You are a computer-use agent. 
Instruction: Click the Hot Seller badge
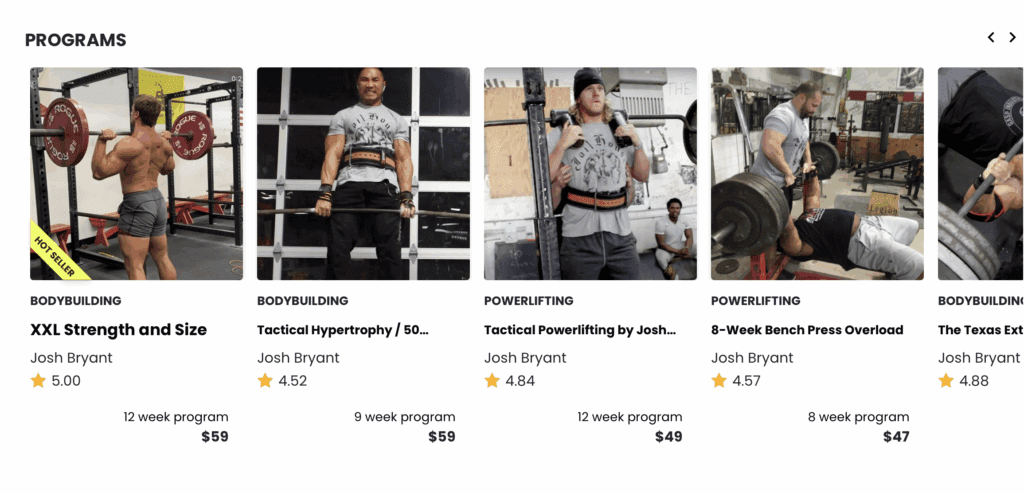click(x=56, y=256)
